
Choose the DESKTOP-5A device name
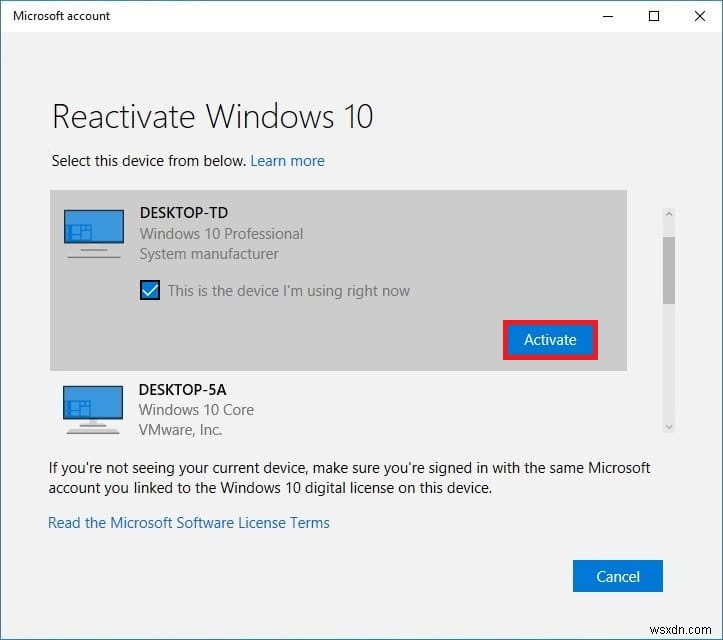coord(182,390)
